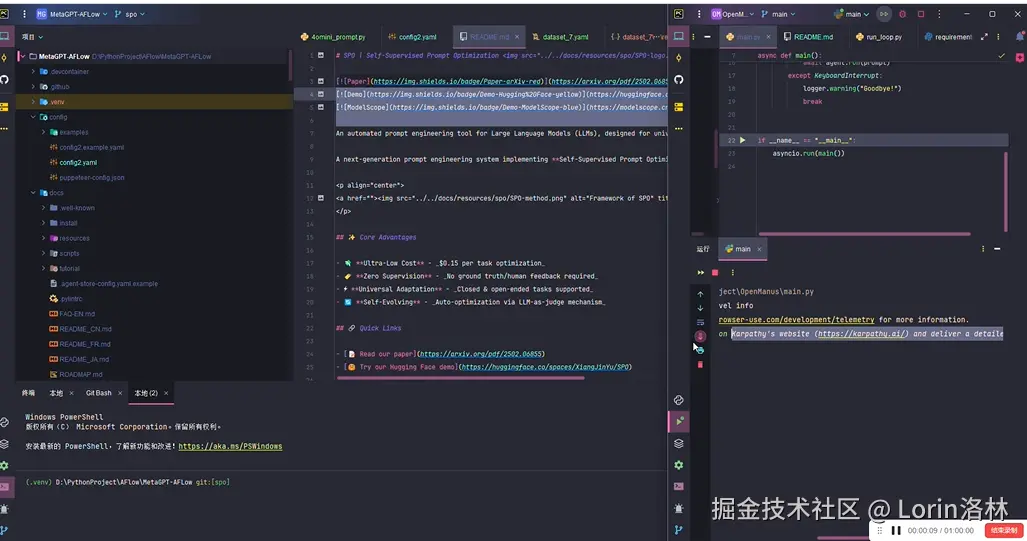Open notifications bell in OpenManus window
The height and width of the screenshot is (541, 1027).
point(1020,37)
